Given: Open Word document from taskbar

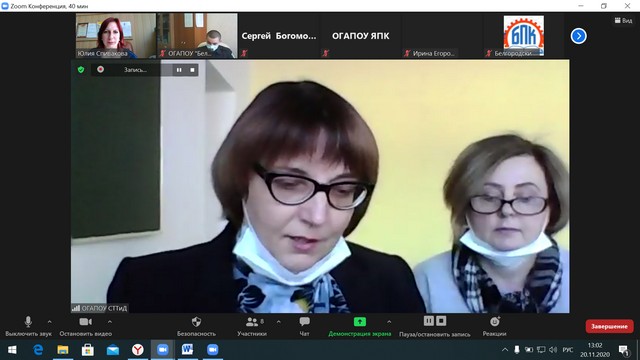Looking at the screenshot, I should click(x=187, y=350).
